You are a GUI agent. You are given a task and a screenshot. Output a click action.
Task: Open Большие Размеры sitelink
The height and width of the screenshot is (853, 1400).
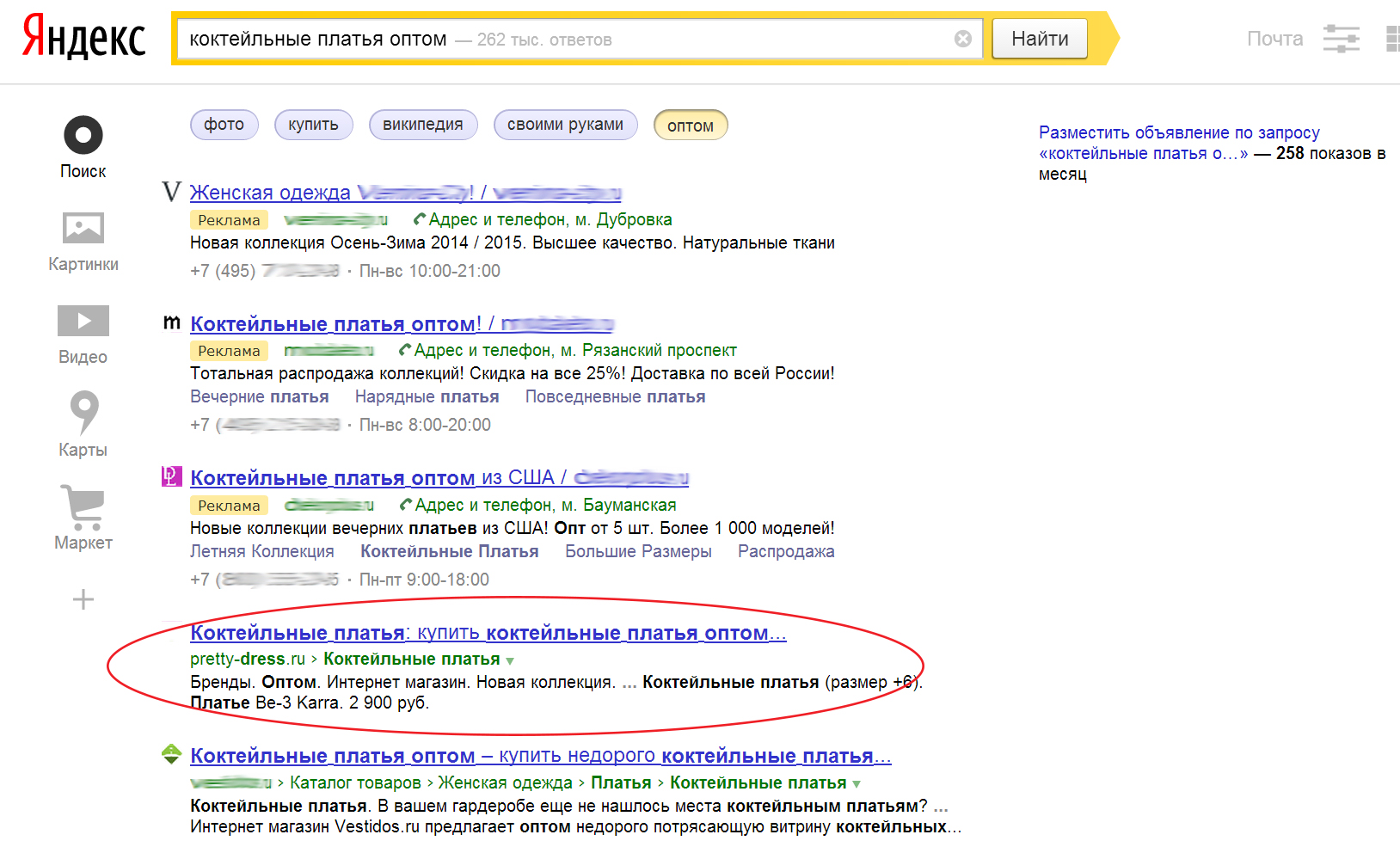(638, 551)
